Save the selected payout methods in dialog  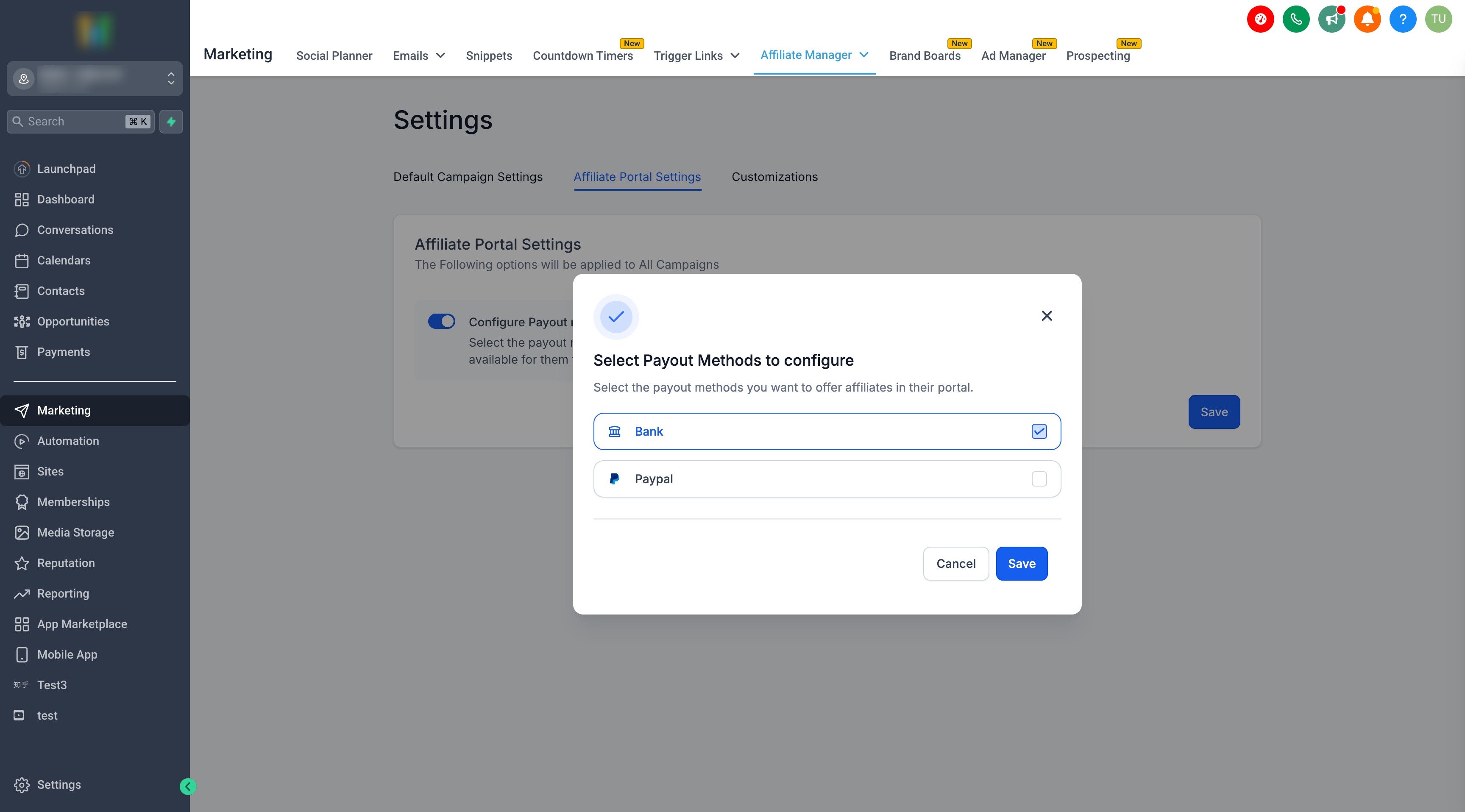(x=1022, y=564)
